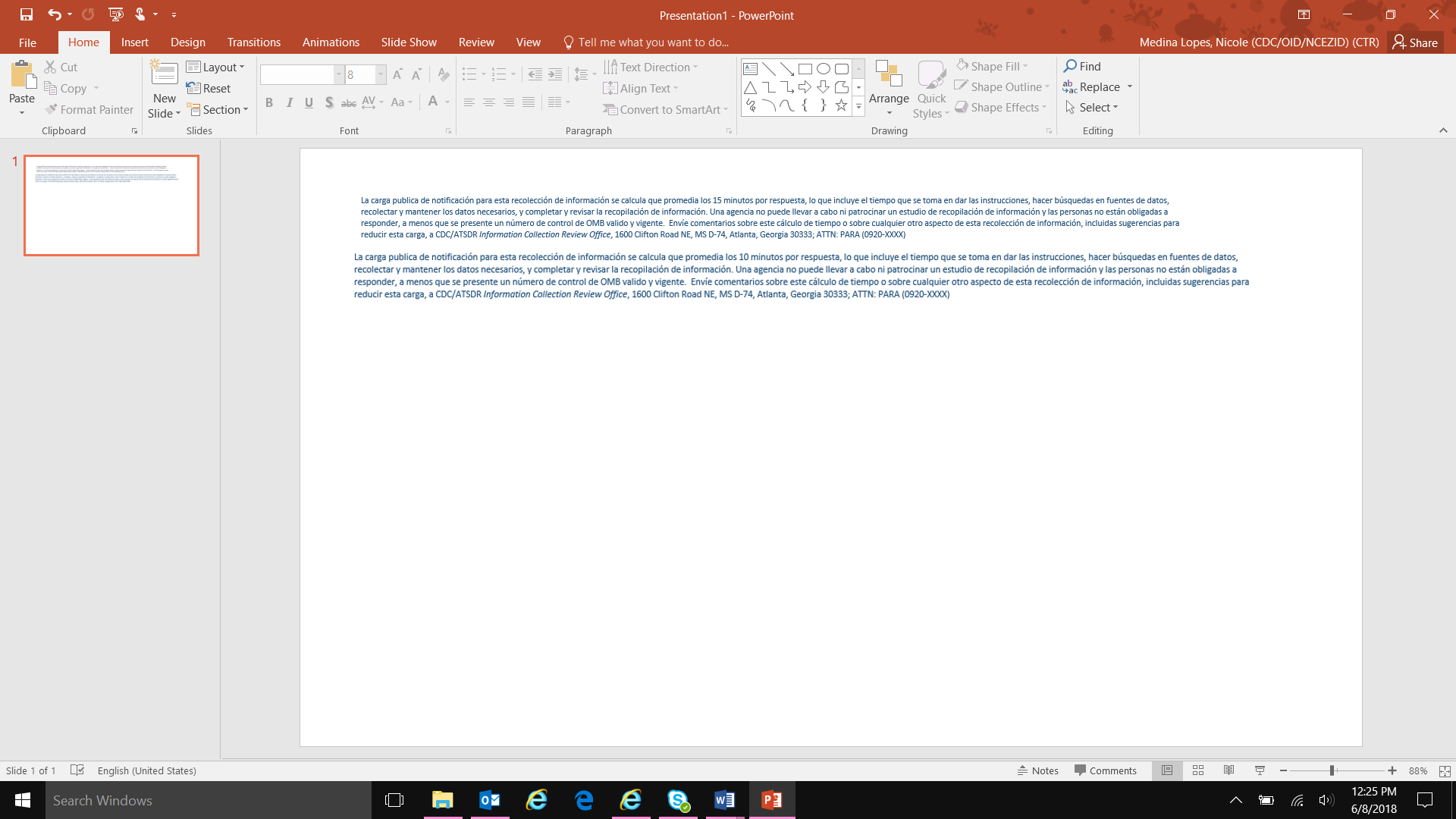
Task: Select slide 1 thumbnail
Action: point(111,206)
